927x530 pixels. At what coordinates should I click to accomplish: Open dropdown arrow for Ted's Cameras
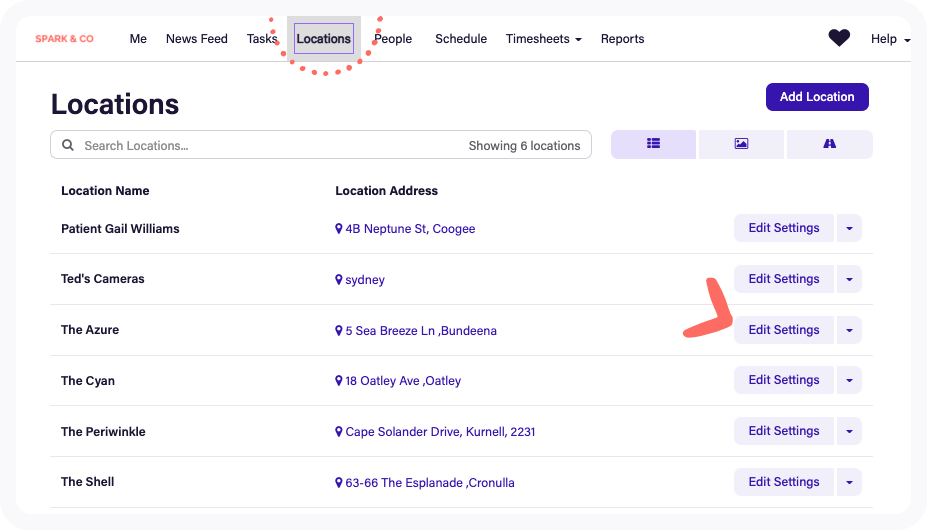pos(849,279)
